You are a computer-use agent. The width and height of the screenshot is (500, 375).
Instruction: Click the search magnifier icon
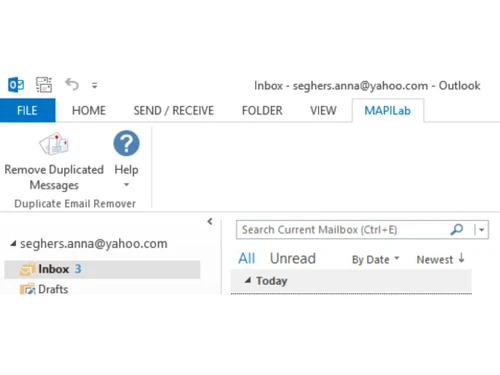[x=457, y=229]
